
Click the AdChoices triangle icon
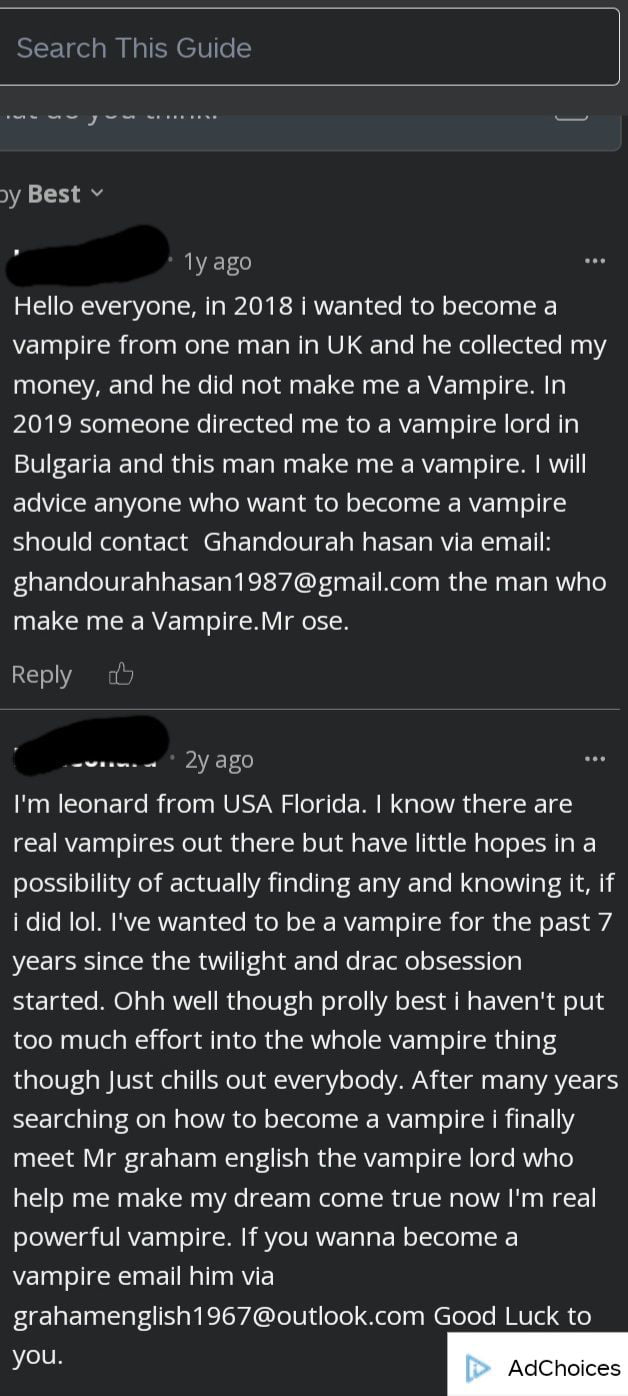(x=480, y=1367)
